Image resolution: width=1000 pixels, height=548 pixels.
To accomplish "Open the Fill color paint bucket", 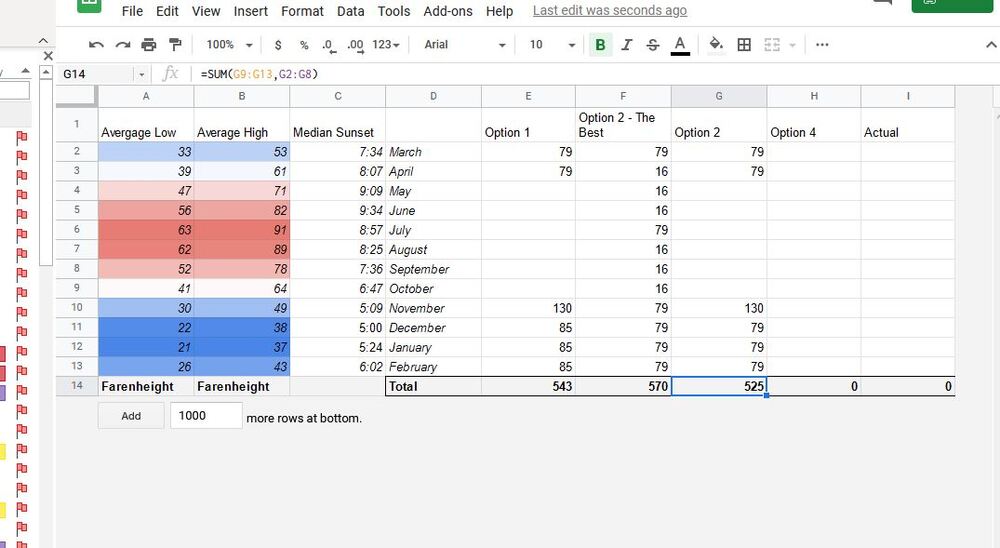I will (x=716, y=45).
